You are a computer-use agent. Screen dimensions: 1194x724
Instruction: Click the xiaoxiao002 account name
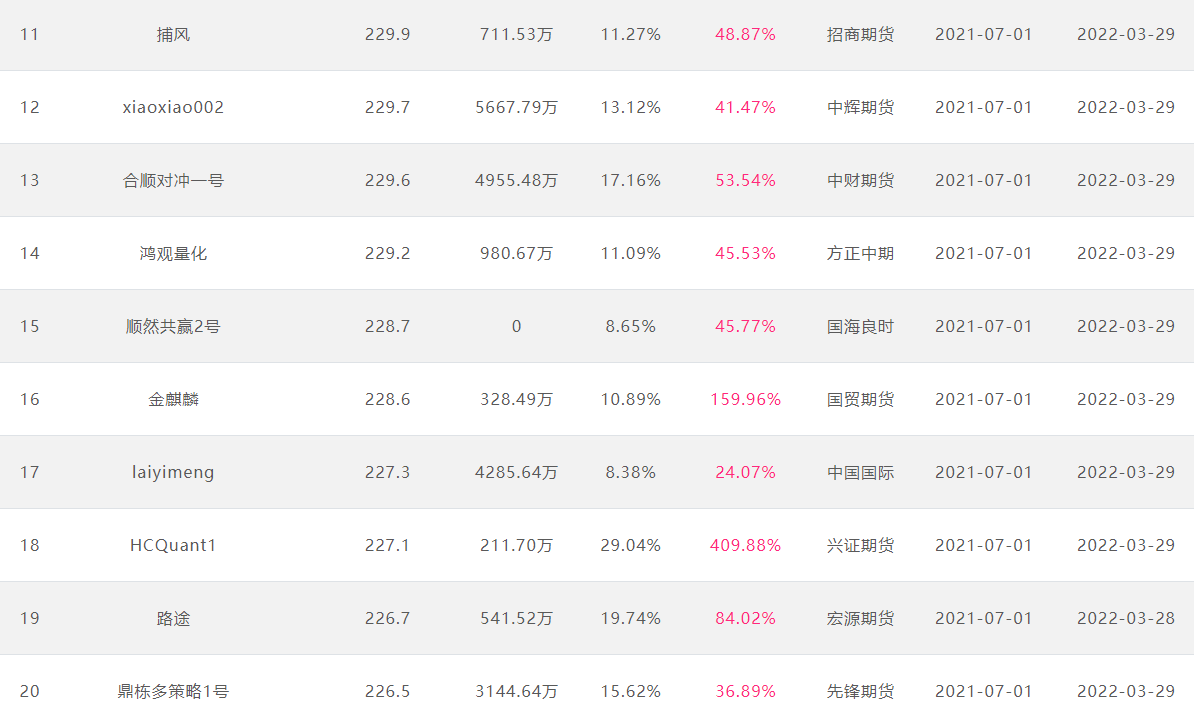pyautogui.click(x=173, y=107)
